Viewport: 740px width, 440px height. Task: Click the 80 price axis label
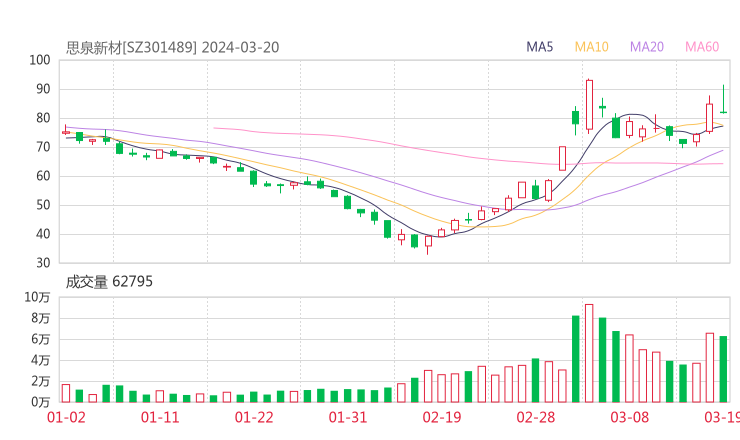click(43, 118)
